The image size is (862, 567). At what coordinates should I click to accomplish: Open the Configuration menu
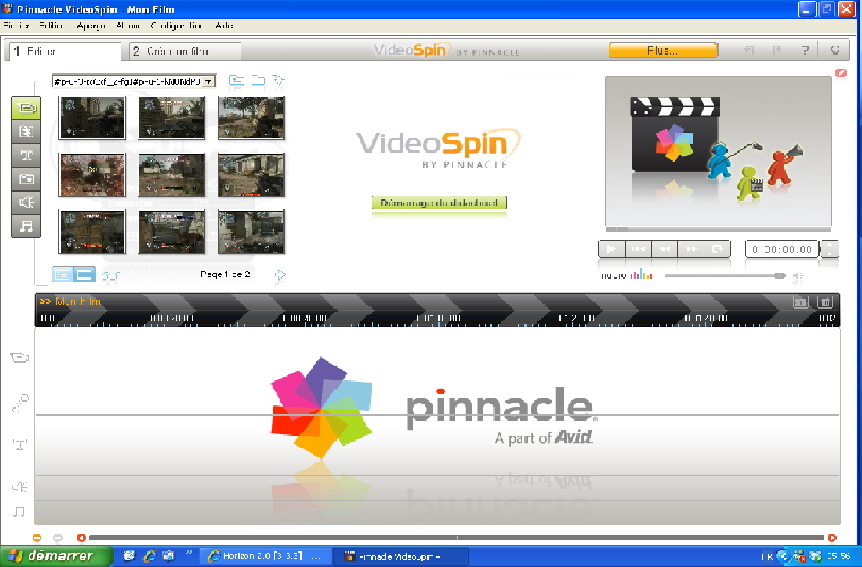[x=176, y=25]
